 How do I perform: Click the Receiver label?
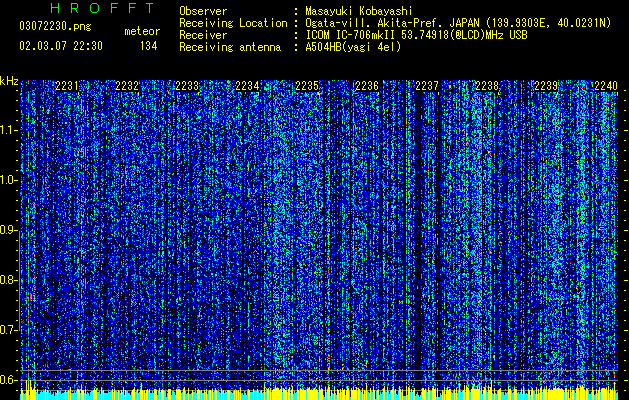[x=203, y=35]
